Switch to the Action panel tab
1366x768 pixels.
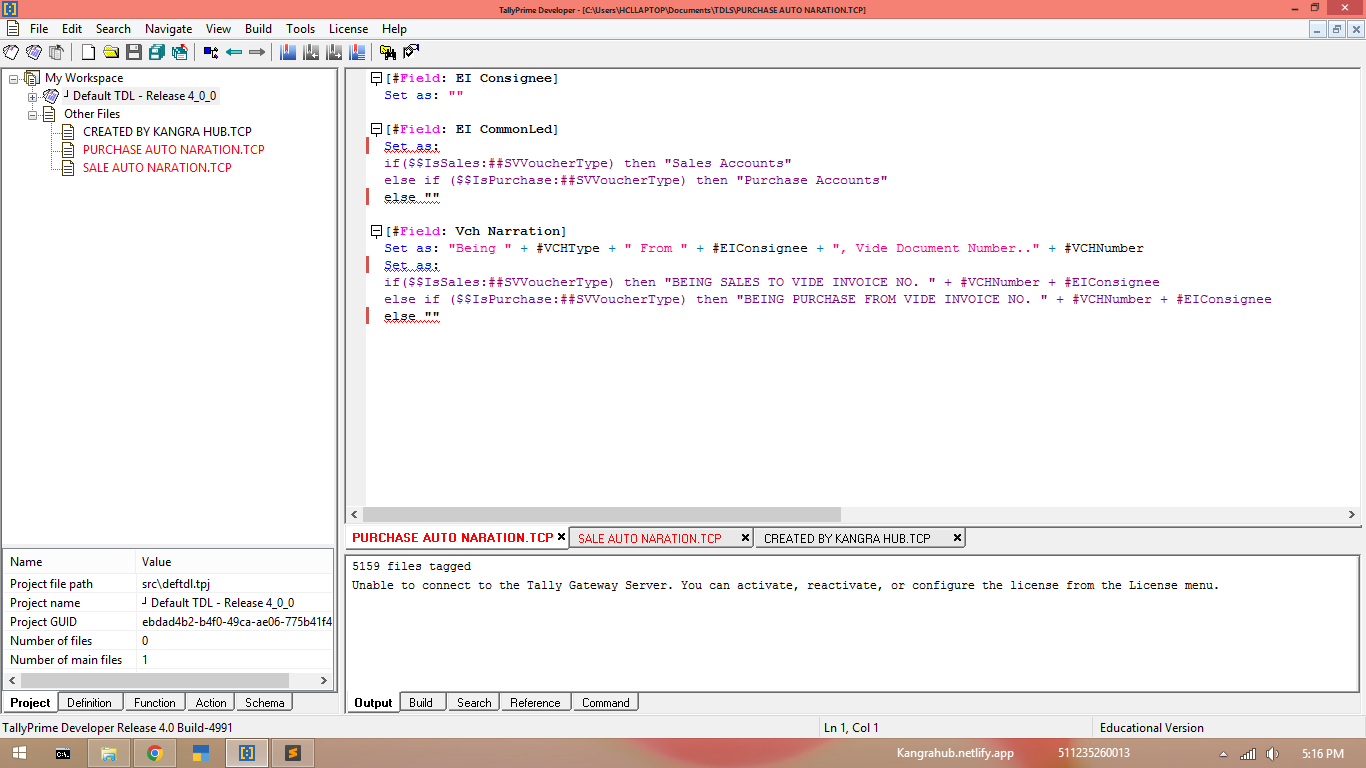click(211, 703)
